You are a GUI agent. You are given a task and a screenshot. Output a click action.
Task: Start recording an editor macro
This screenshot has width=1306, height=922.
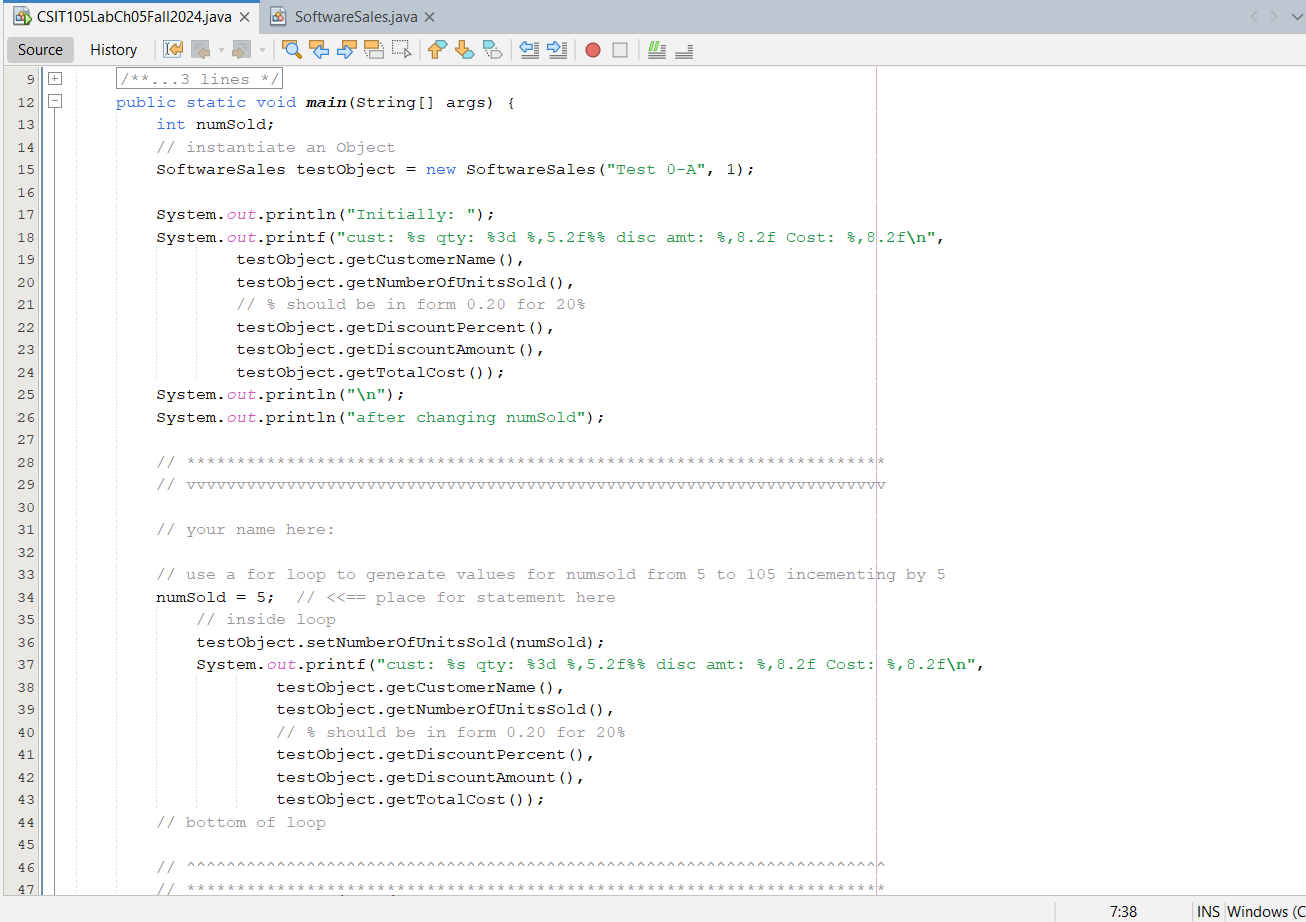coord(591,50)
